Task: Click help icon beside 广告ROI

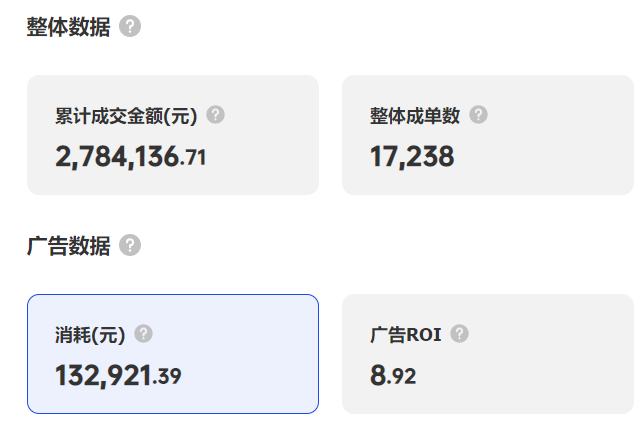Action: 459,334
